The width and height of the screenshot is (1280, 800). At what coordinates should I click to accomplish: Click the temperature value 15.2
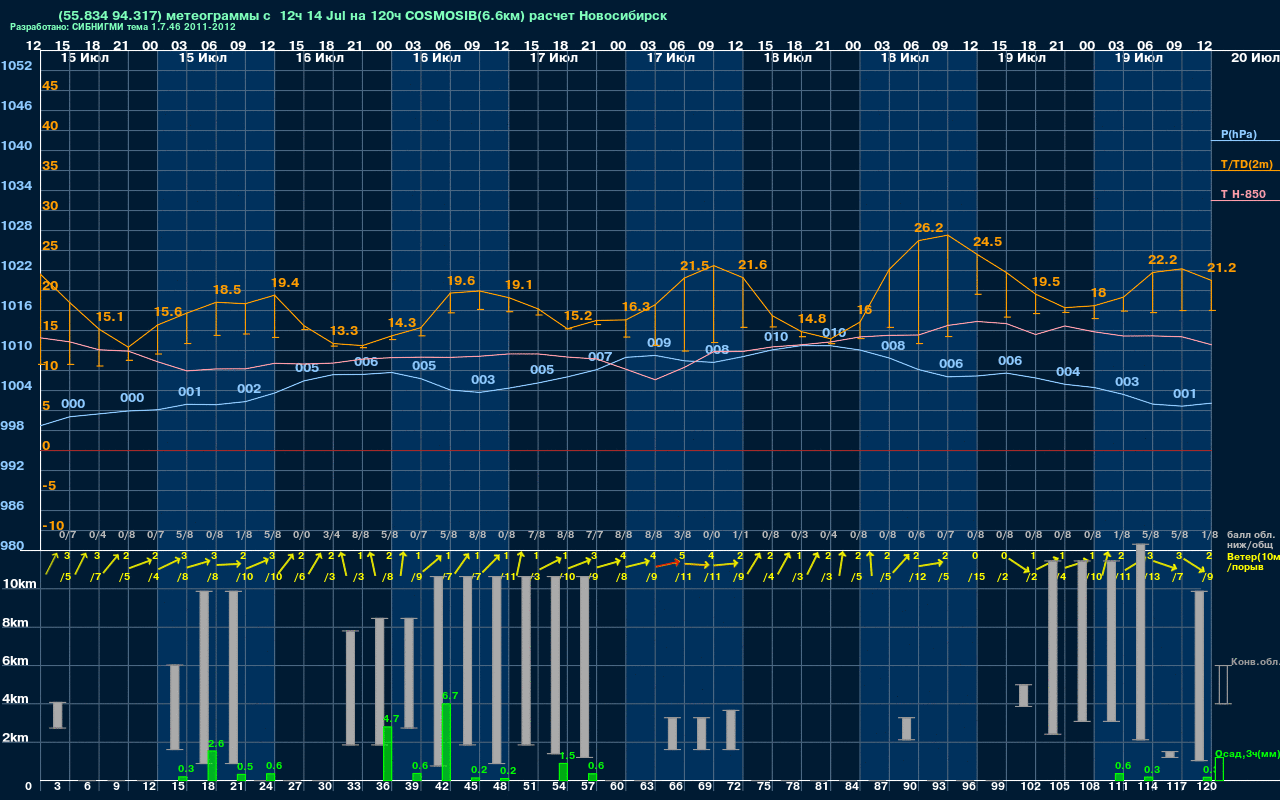click(578, 316)
